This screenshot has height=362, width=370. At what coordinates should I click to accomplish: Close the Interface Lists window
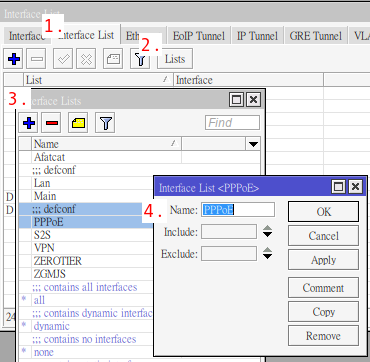253,100
